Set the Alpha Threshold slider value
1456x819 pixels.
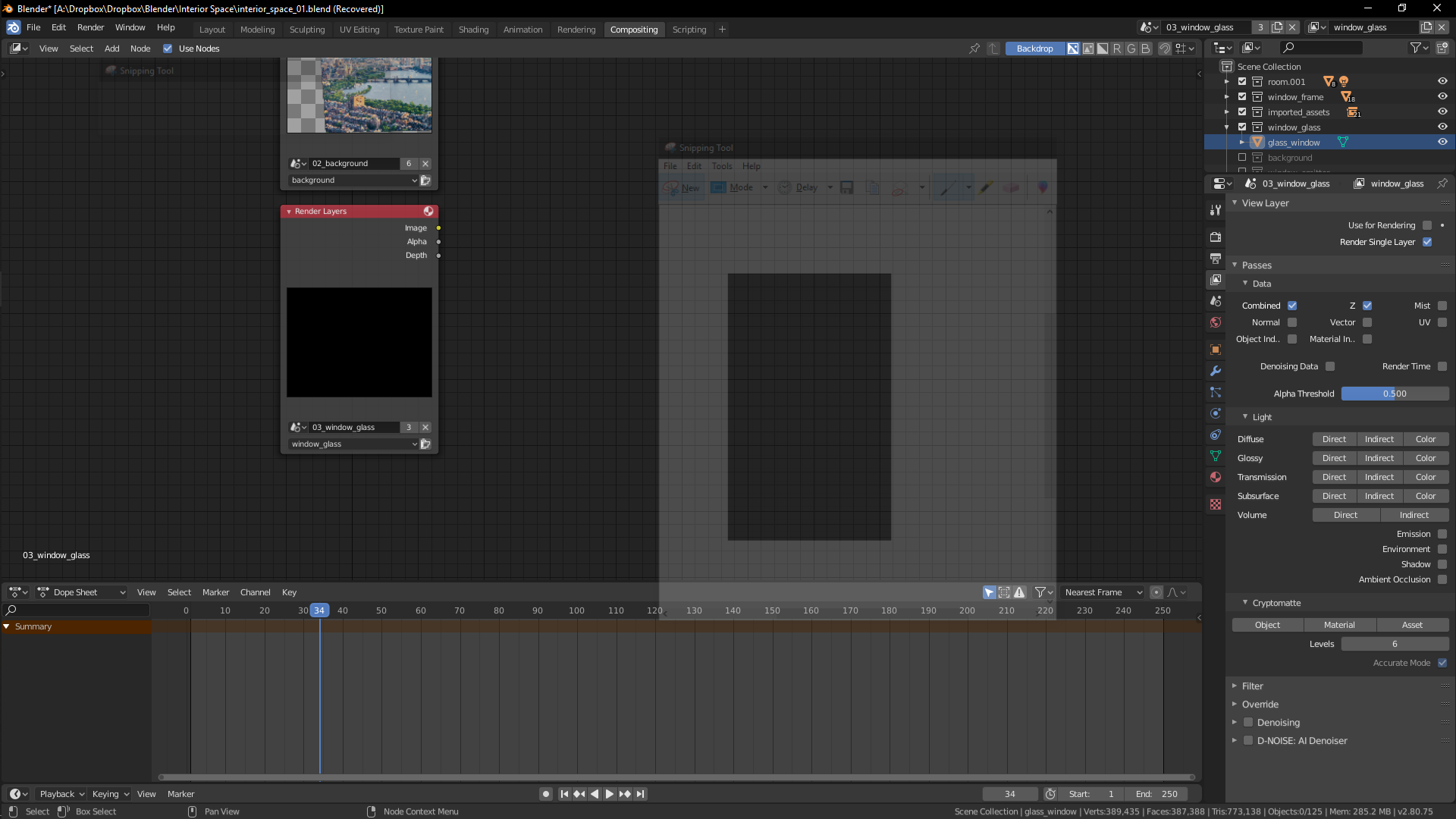1395,394
